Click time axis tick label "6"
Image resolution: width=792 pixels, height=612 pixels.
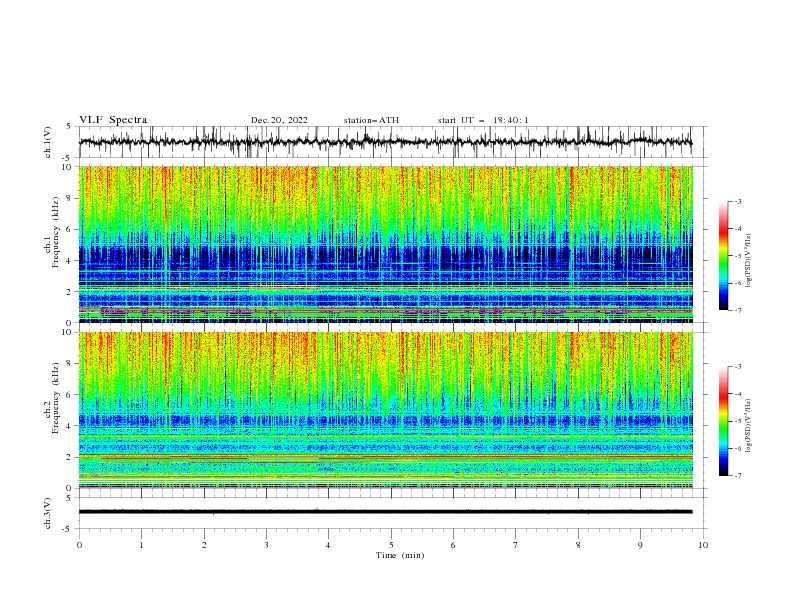coord(453,545)
